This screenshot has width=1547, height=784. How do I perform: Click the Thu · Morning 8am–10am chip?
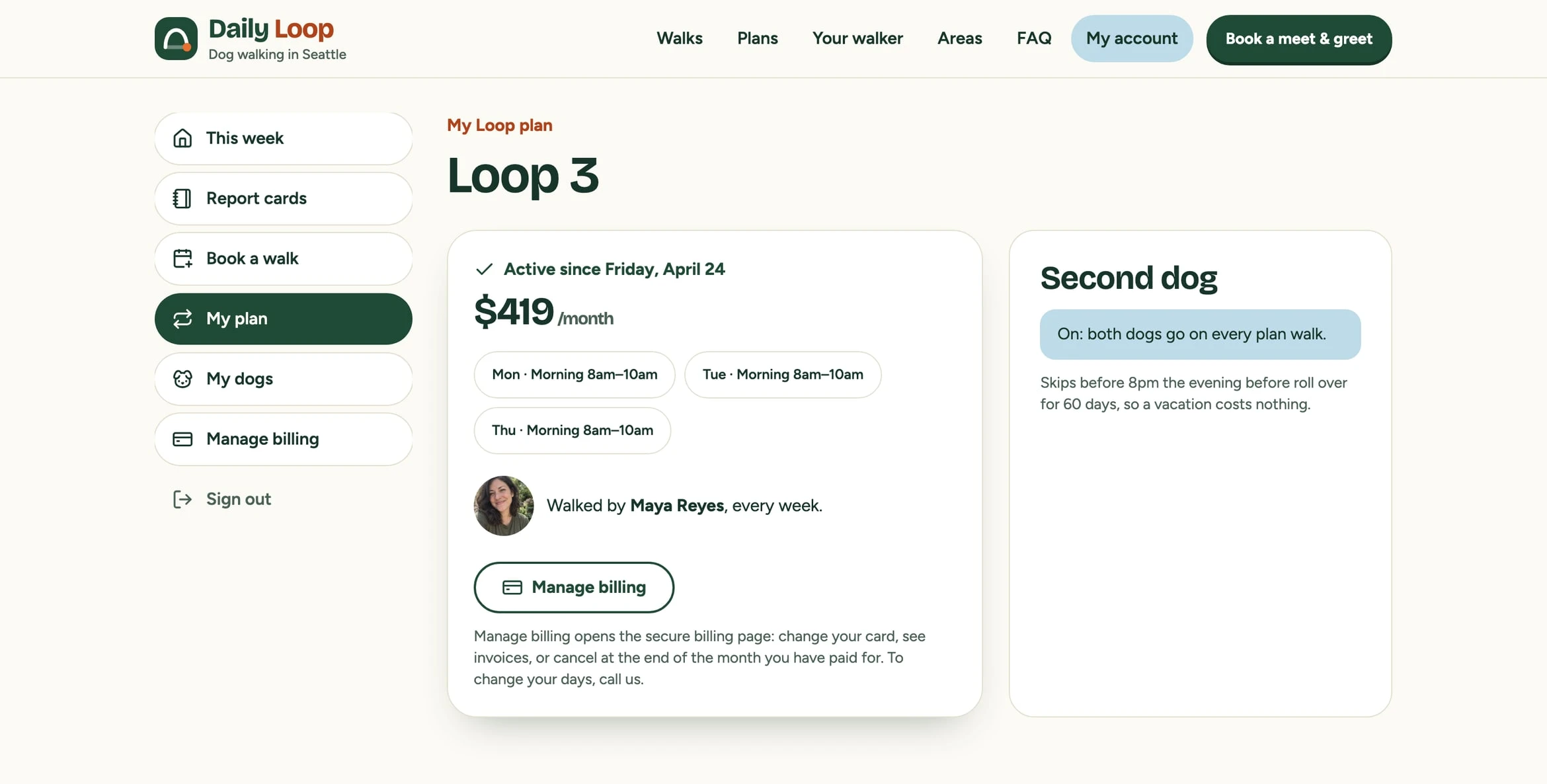[x=573, y=430]
